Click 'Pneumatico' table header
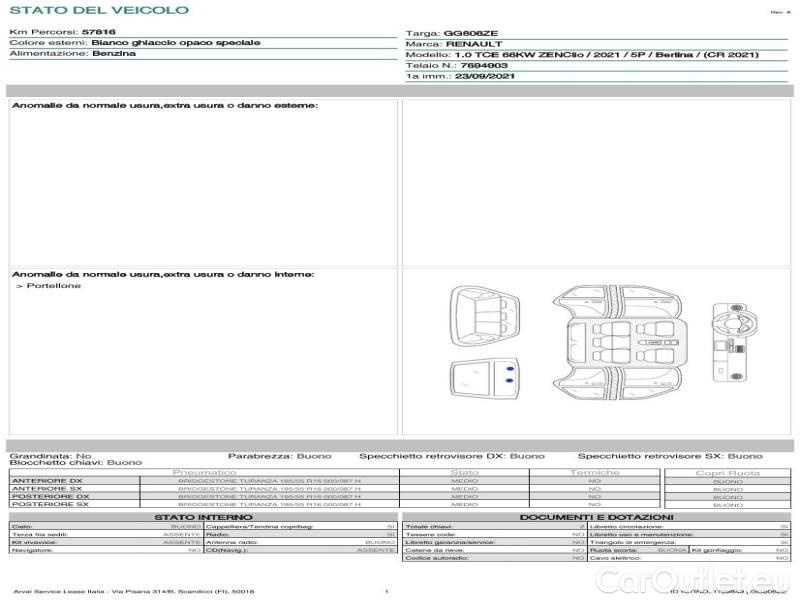 [204, 472]
